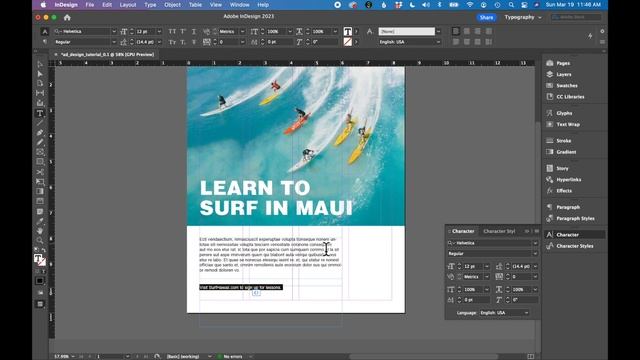Select the Hand tool
This screenshot has height=360, width=640.
click(40, 231)
